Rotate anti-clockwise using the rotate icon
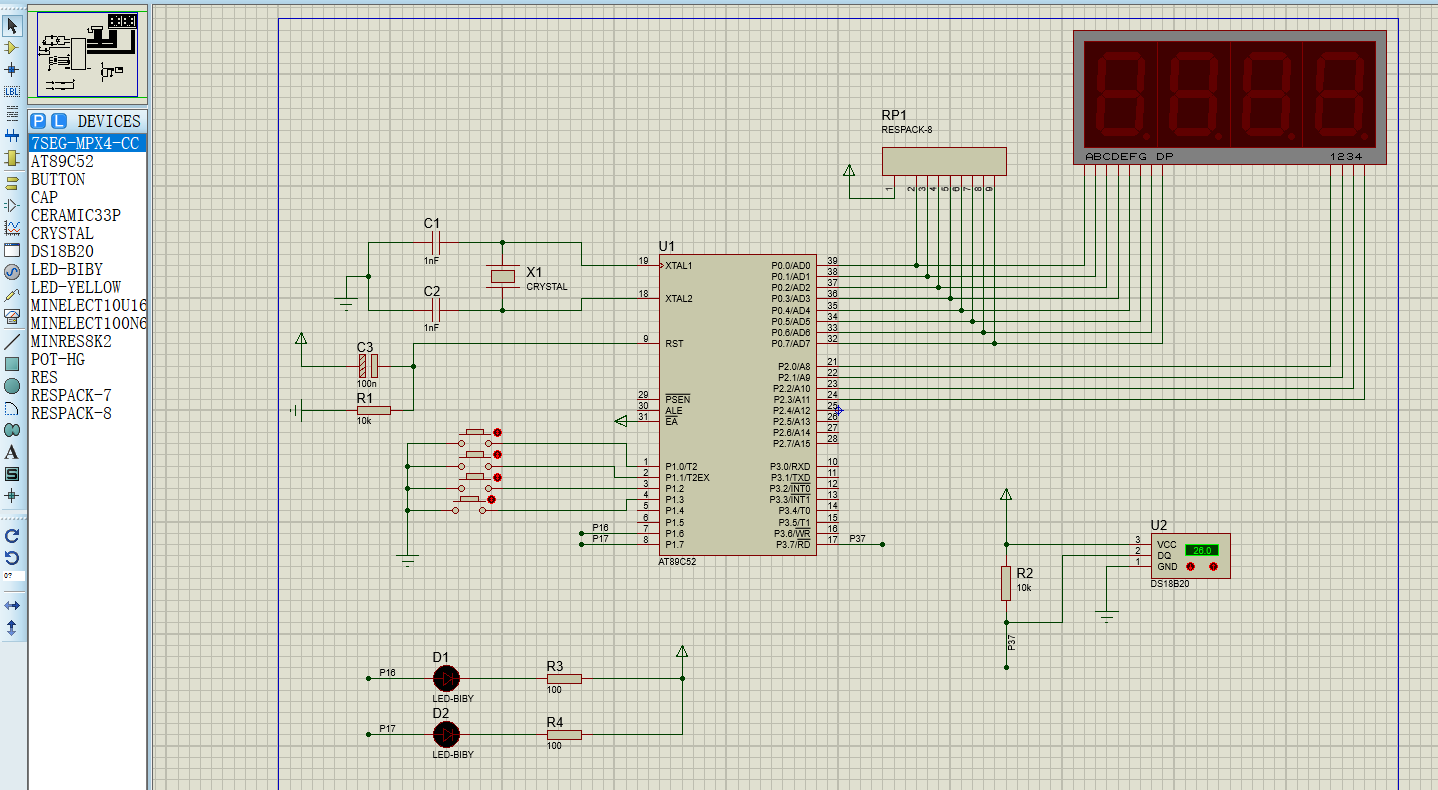Viewport: 1438px width, 790px height. coord(12,557)
